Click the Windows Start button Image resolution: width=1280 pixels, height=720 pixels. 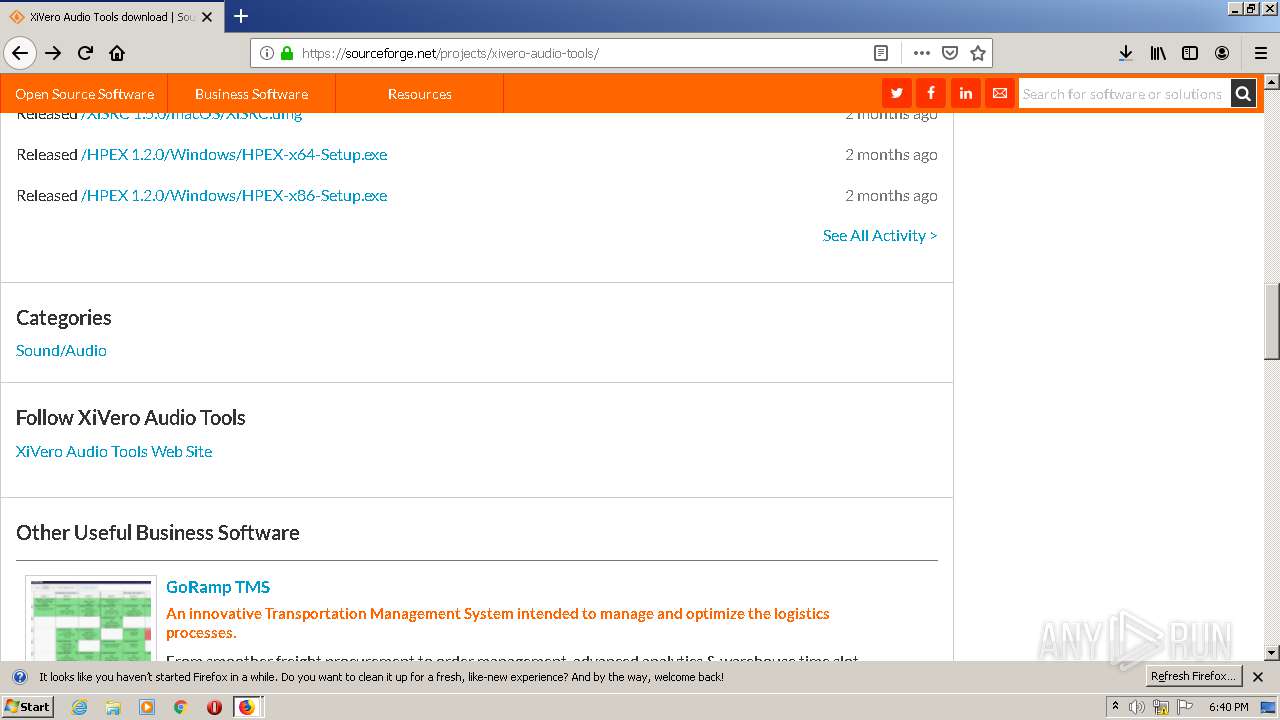click(28, 707)
